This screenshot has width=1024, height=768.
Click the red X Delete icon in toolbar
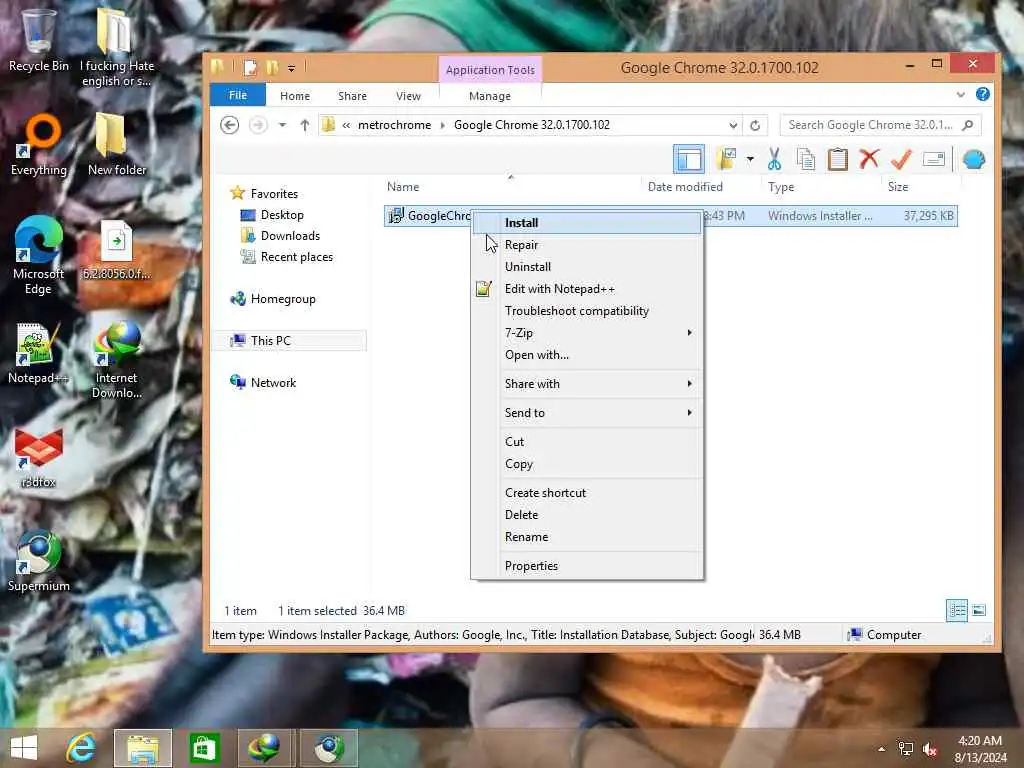coord(869,159)
